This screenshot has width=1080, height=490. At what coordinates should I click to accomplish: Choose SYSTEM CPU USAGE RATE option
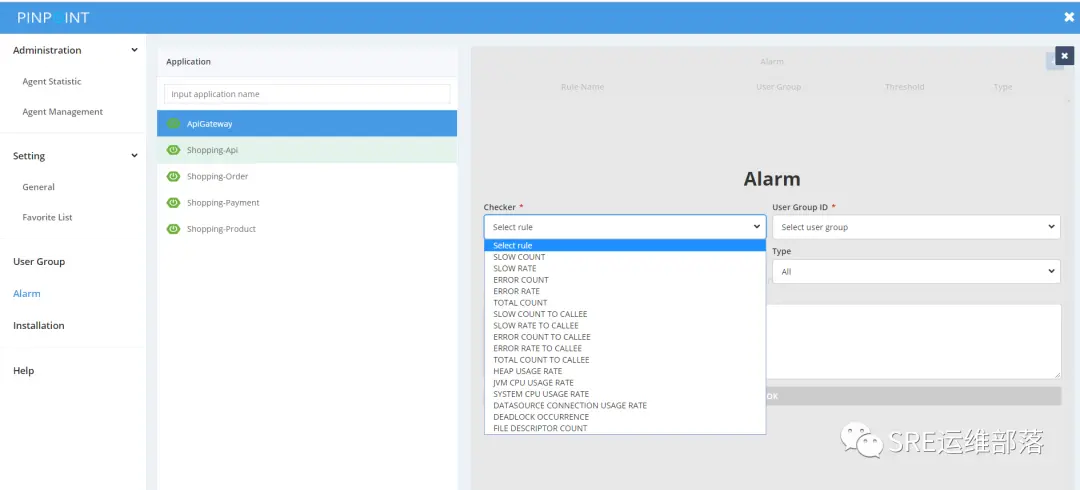point(625,394)
